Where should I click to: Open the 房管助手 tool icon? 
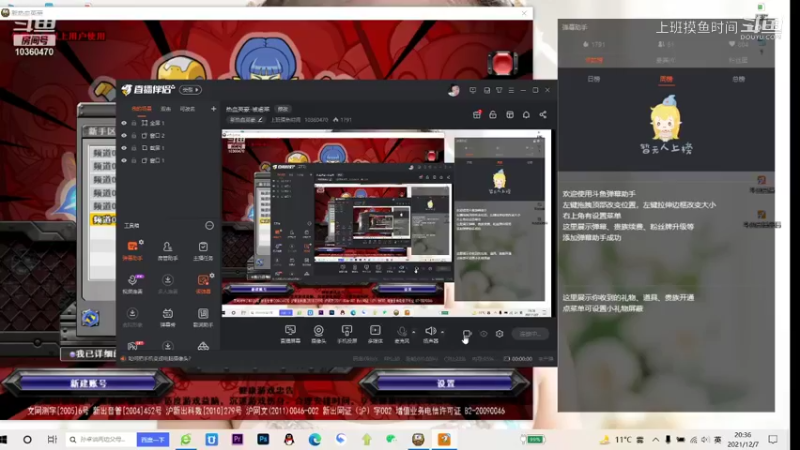[x=167, y=251]
